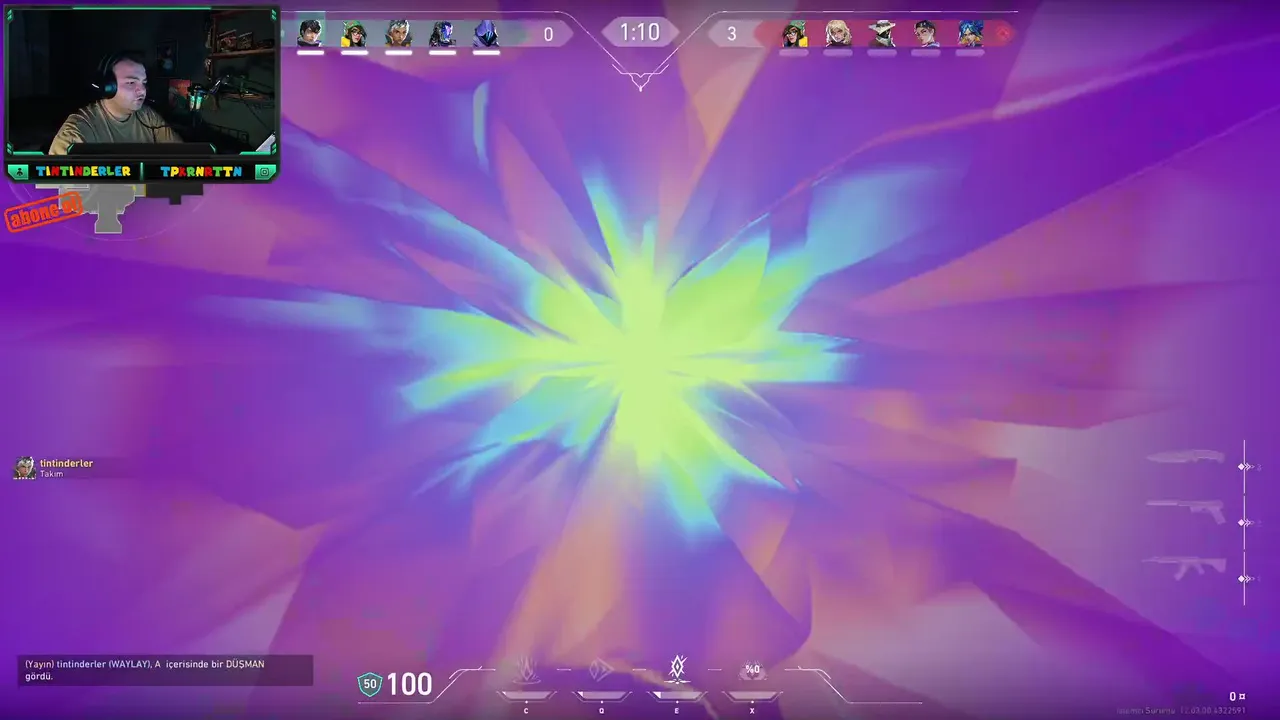Click the streamer webcam feed
This screenshot has height=720, width=1280.
point(142,82)
